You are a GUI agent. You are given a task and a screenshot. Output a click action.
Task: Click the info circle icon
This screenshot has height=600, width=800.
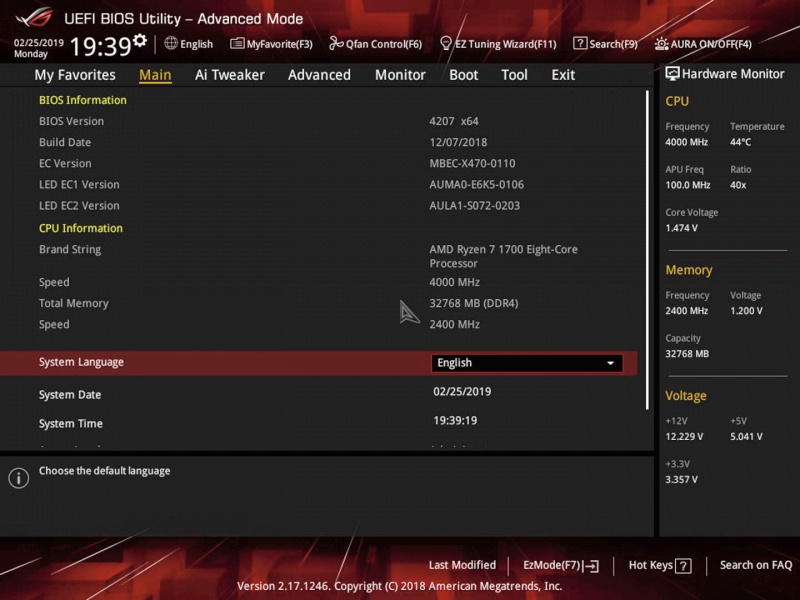[19, 478]
